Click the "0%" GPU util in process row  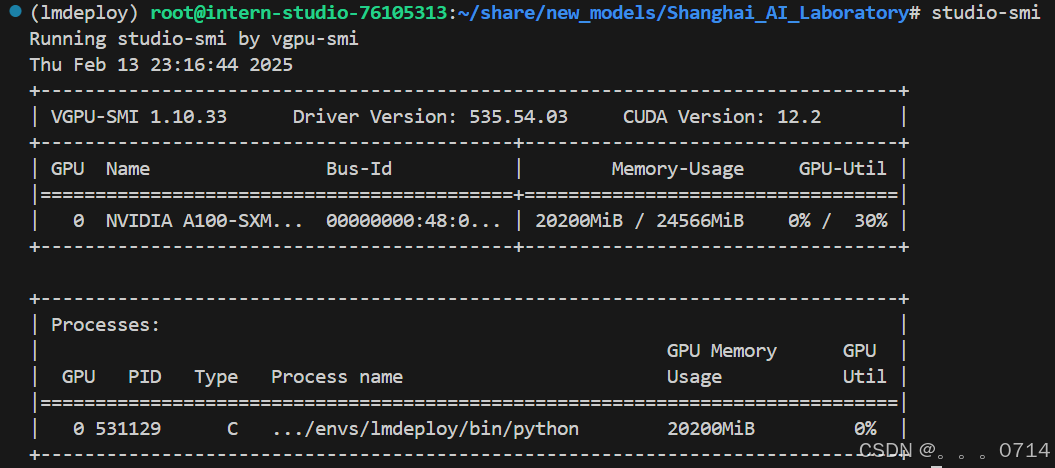tap(865, 428)
